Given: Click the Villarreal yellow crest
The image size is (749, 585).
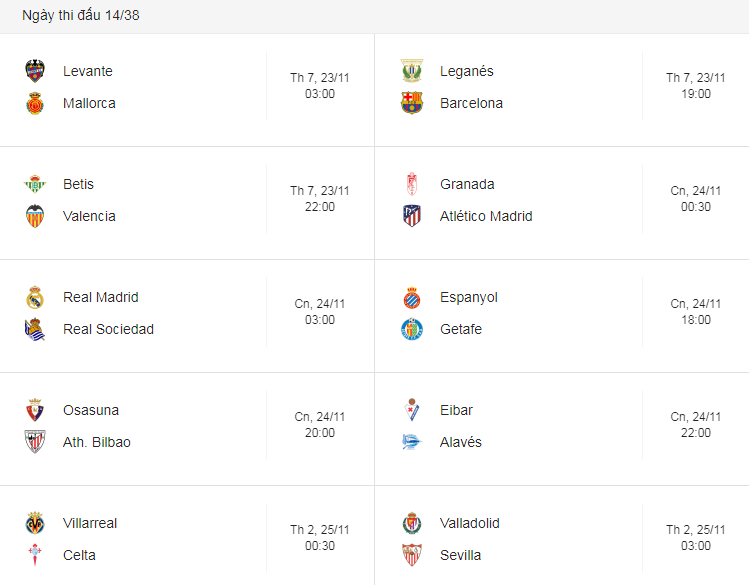Looking at the screenshot, I should click(x=35, y=523).
